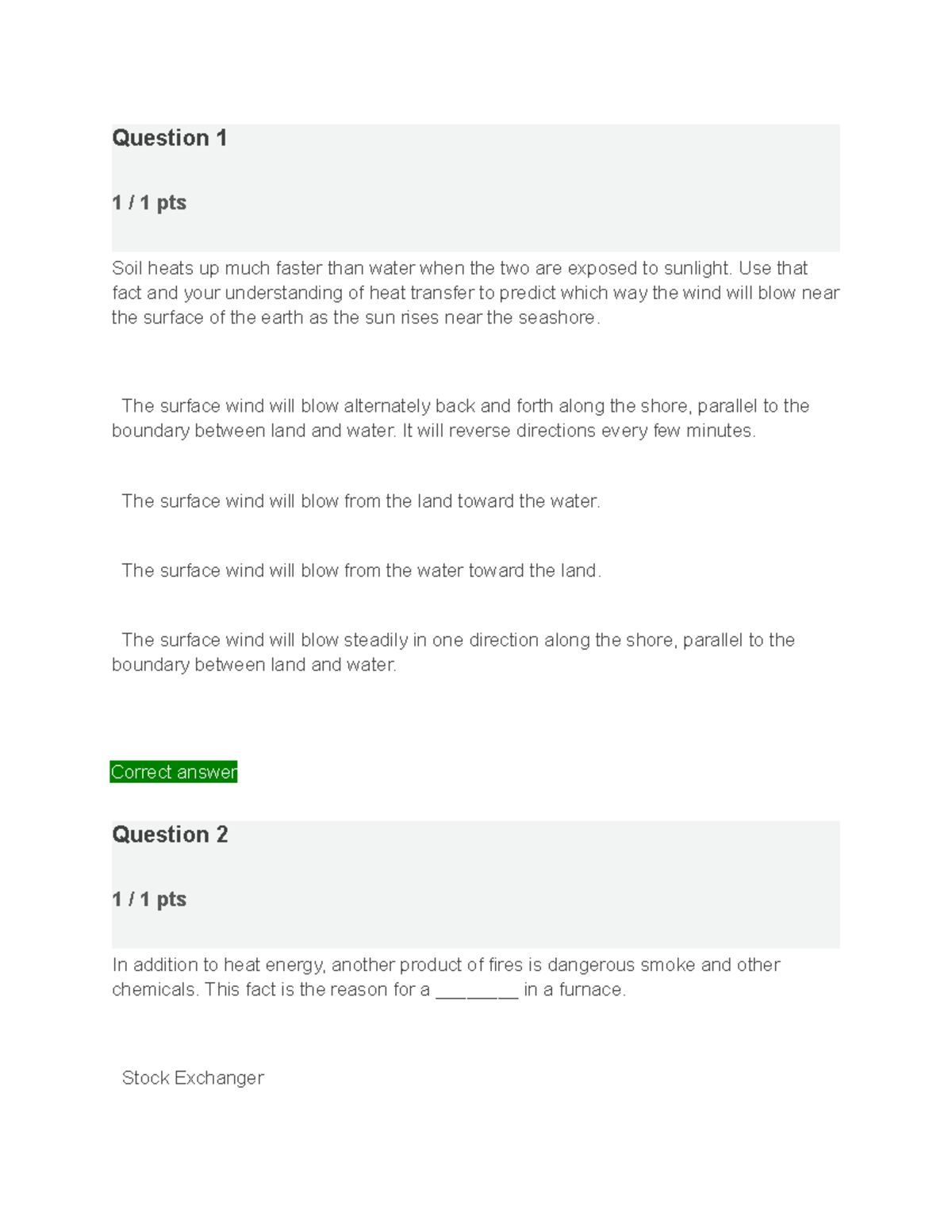
Task: Click "boundary between land and water" in last option
Action: (253, 665)
